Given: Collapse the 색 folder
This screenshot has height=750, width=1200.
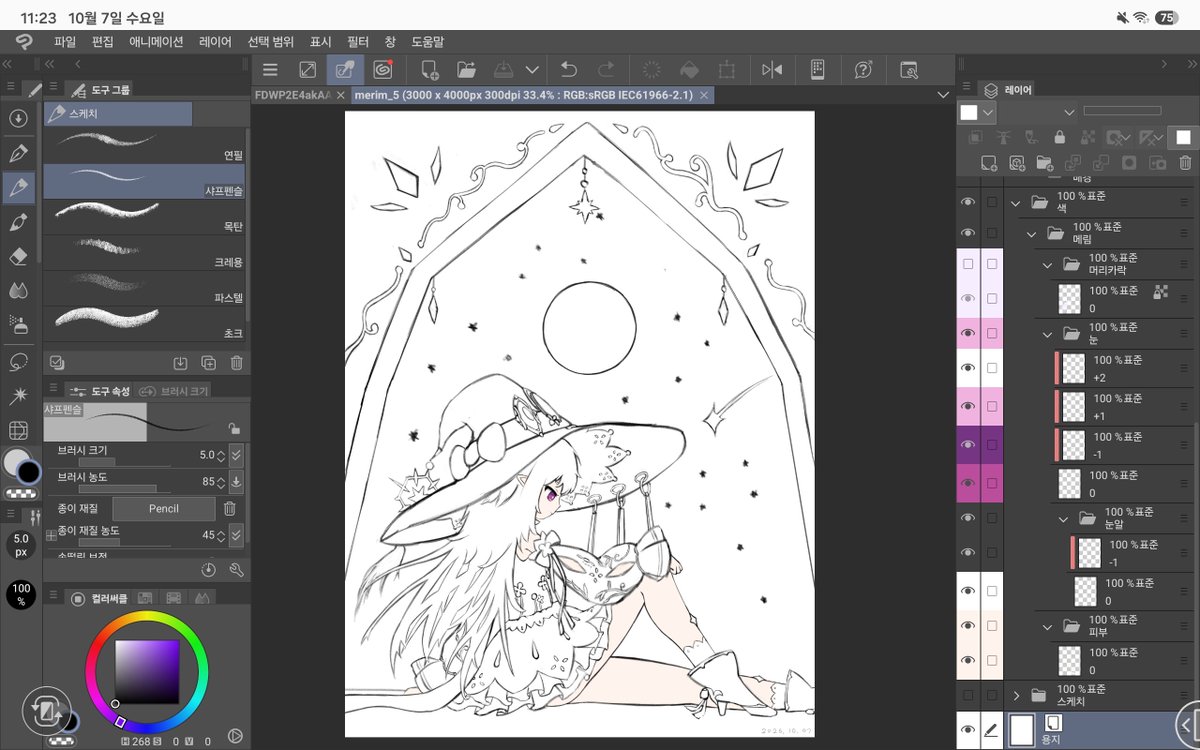Looking at the screenshot, I should pos(1016,202).
